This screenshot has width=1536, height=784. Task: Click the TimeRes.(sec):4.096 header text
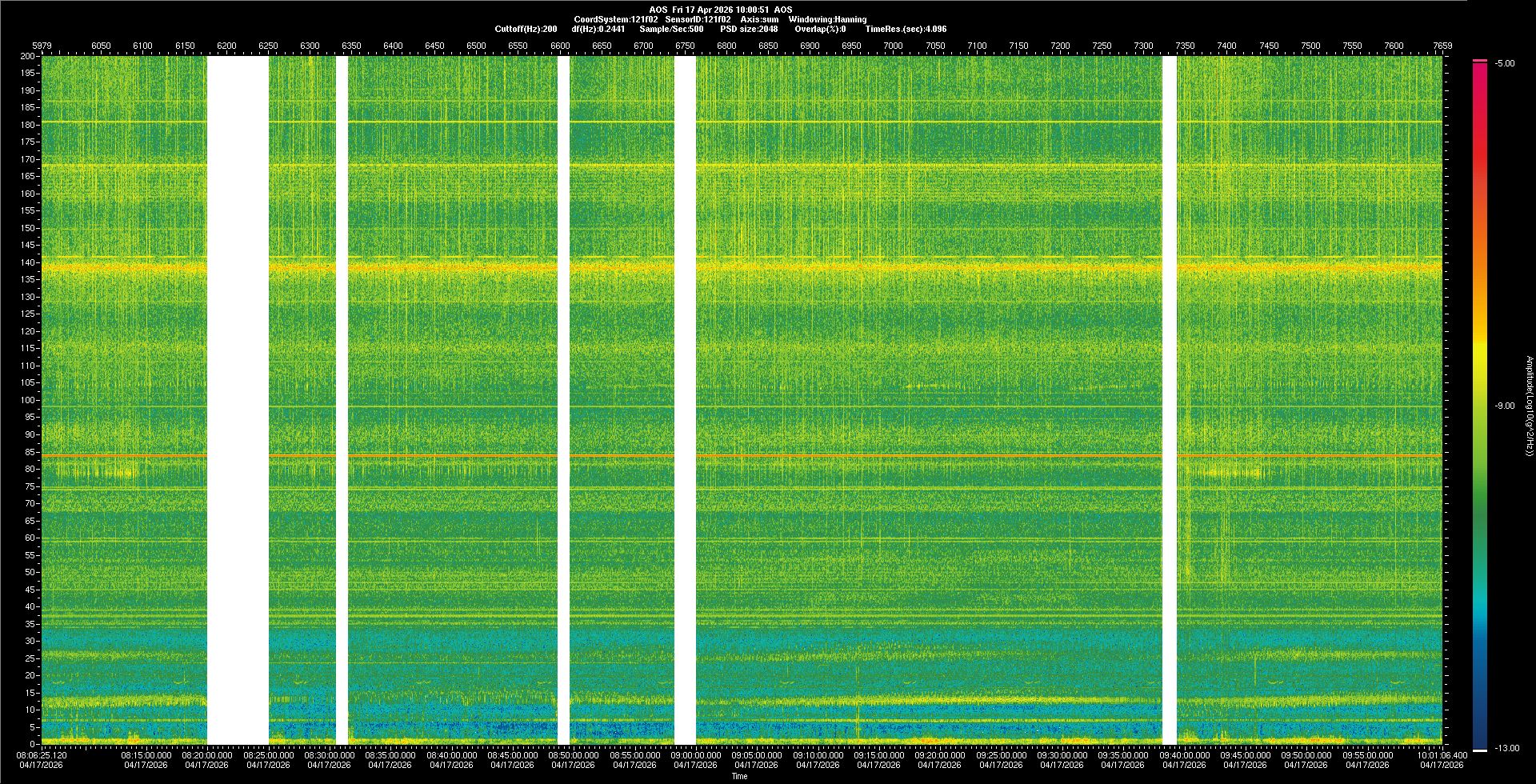(905, 29)
